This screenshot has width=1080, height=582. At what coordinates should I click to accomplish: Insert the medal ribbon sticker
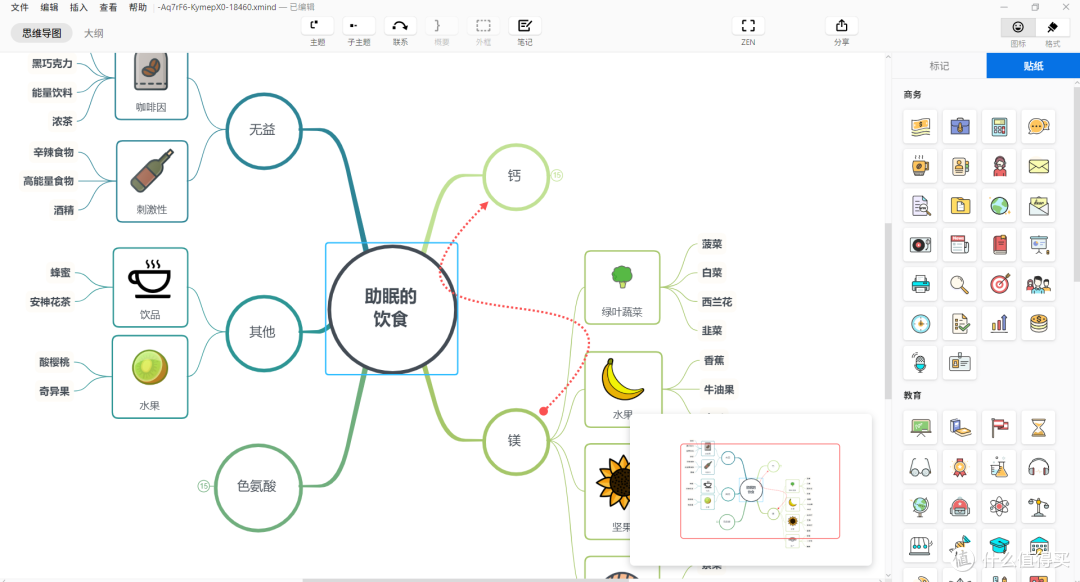[x=959, y=468]
